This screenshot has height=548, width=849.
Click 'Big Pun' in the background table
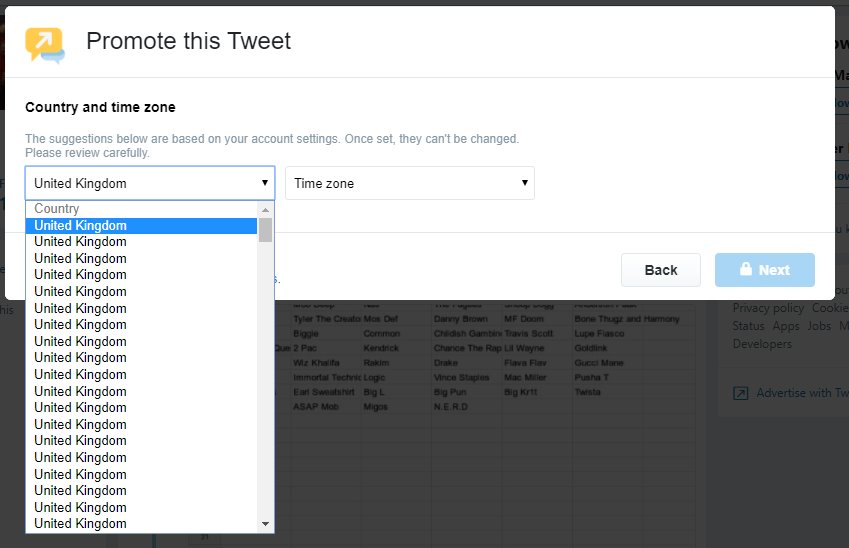click(450, 392)
